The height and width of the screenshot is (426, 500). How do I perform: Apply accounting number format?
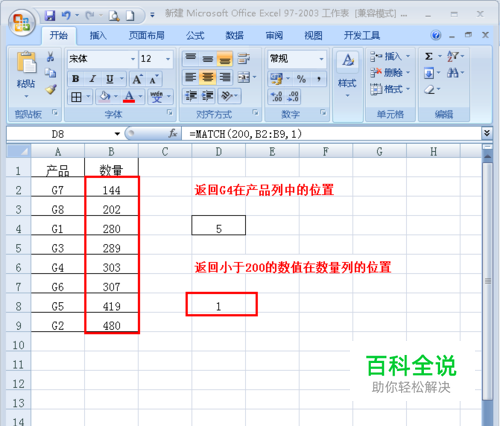click(276, 79)
